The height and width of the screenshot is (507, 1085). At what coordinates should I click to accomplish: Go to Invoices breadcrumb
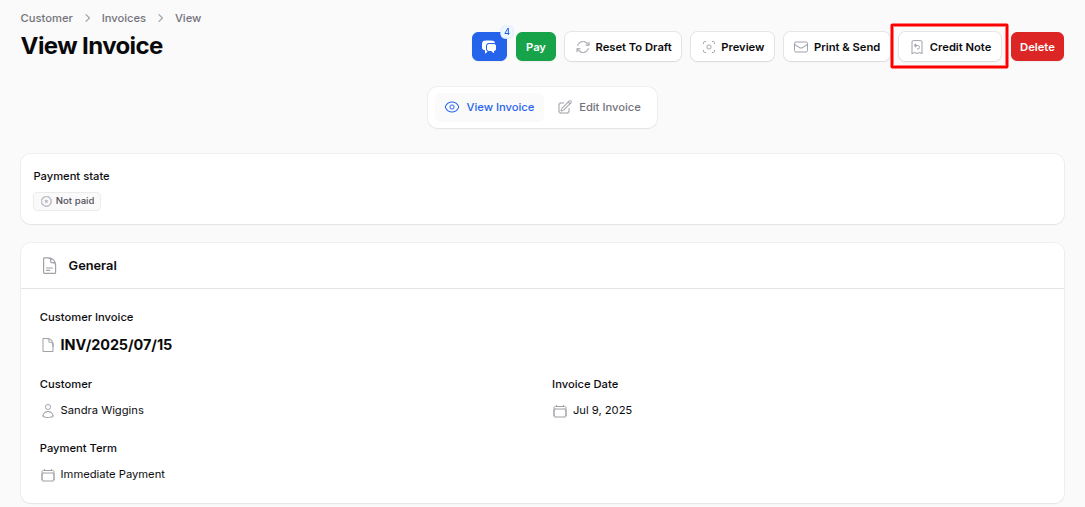124,18
